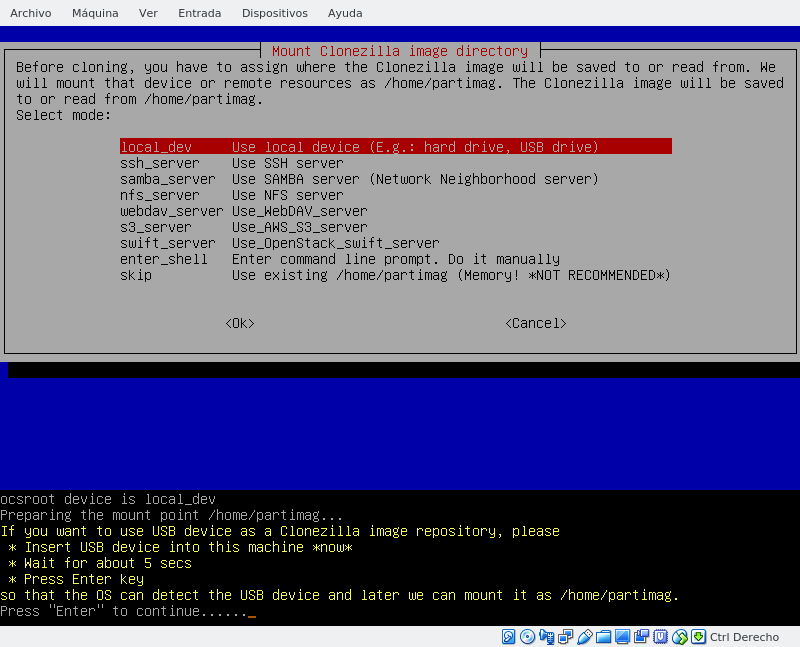The height and width of the screenshot is (647, 800).
Task: Open the Máquina menu
Action: 95,13
